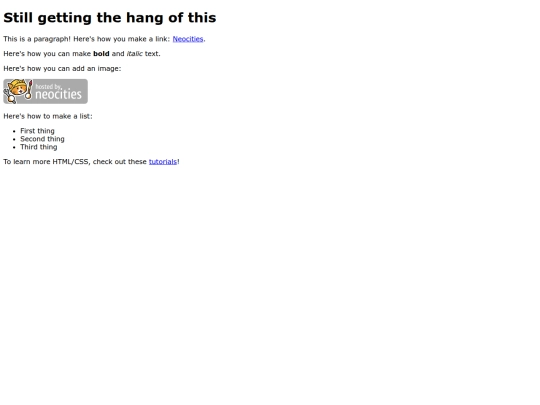Select the Second thing list item
540x405 pixels.
pyautogui.click(x=42, y=139)
